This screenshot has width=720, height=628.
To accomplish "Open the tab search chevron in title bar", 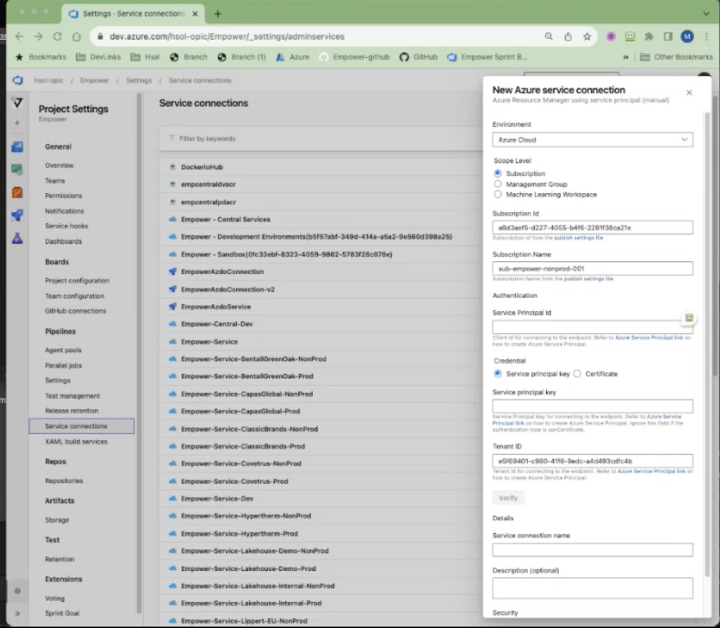I will [x=706, y=14].
